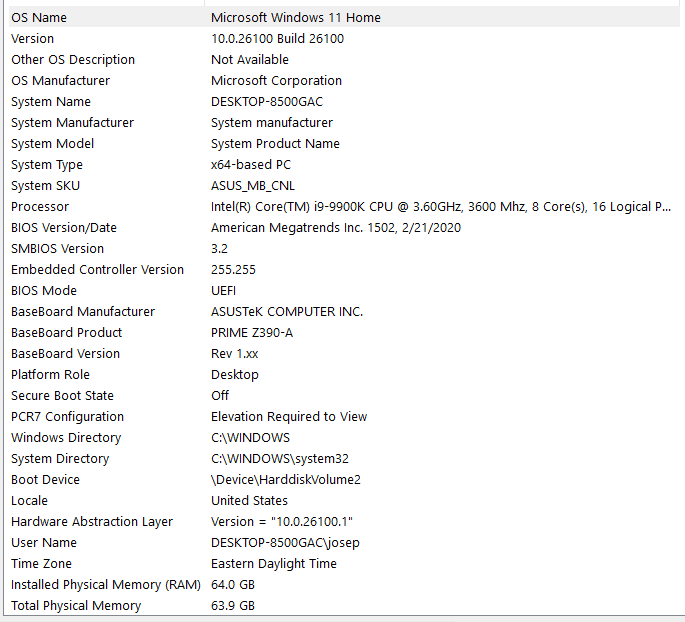The width and height of the screenshot is (685, 622).
Task: Select the PCR7 Configuration label
Action: [67, 416]
